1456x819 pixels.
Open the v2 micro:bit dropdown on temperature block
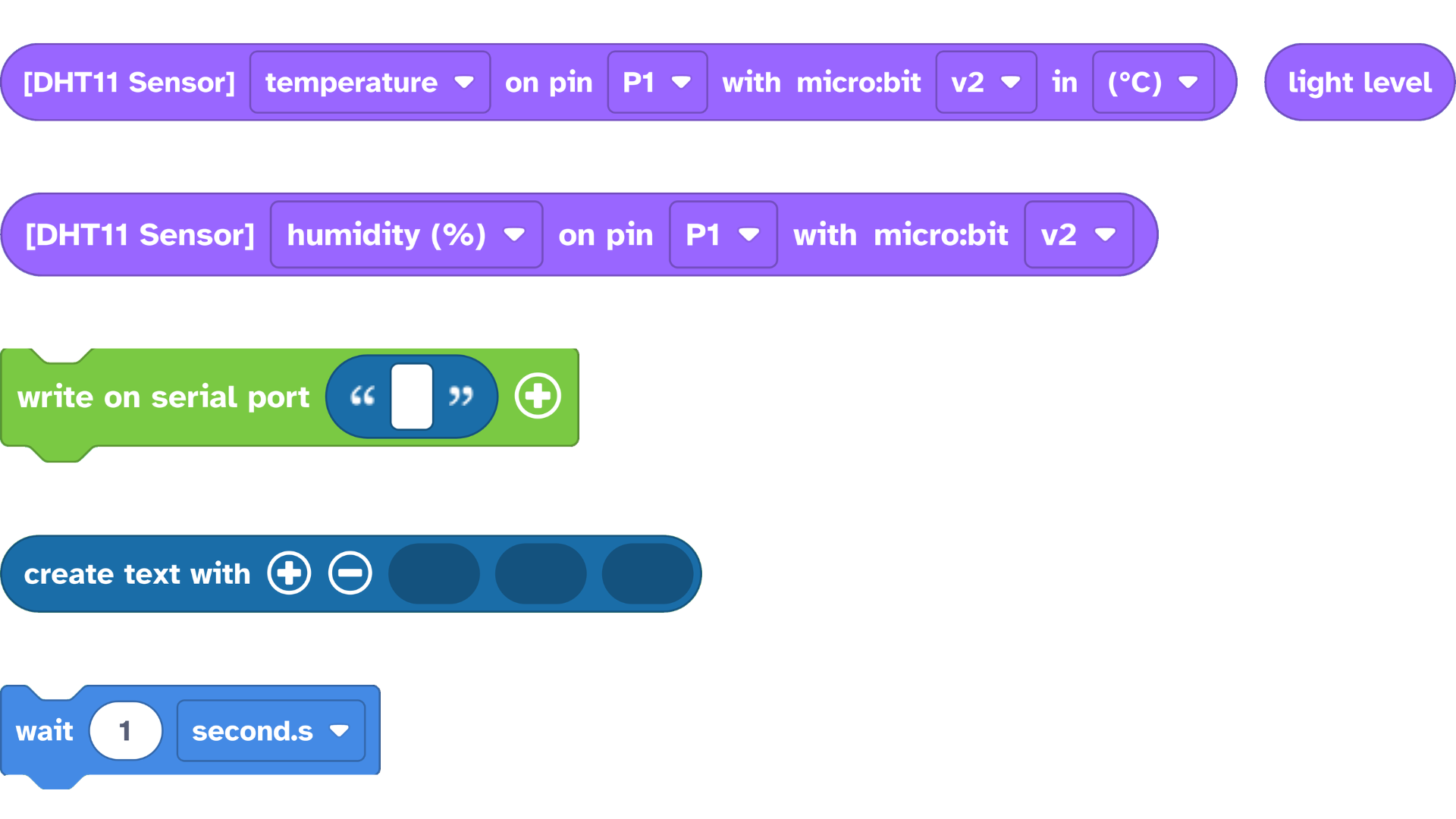(985, 82)
